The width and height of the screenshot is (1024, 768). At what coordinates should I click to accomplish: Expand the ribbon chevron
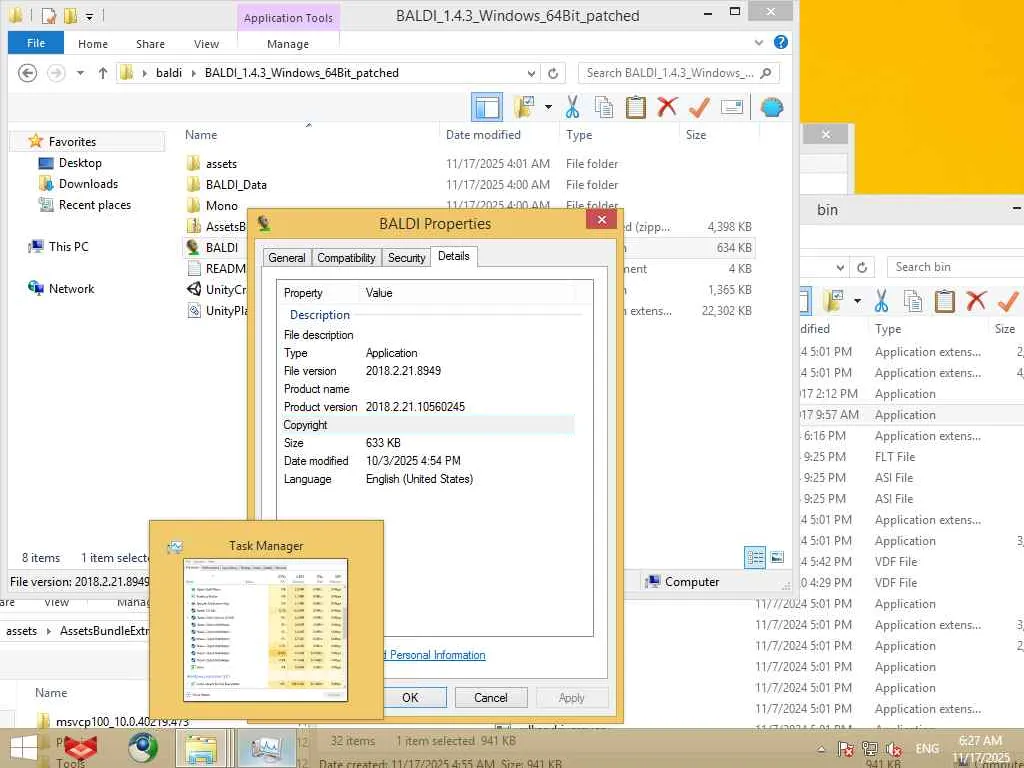759,43
